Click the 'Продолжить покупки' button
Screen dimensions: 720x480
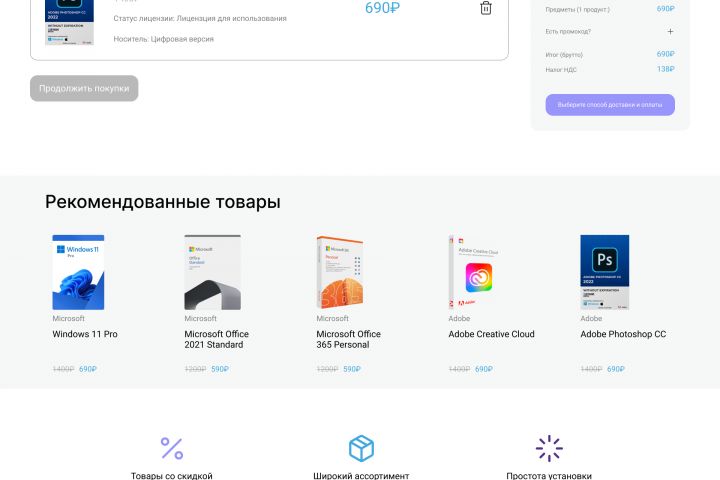point(84,88)
